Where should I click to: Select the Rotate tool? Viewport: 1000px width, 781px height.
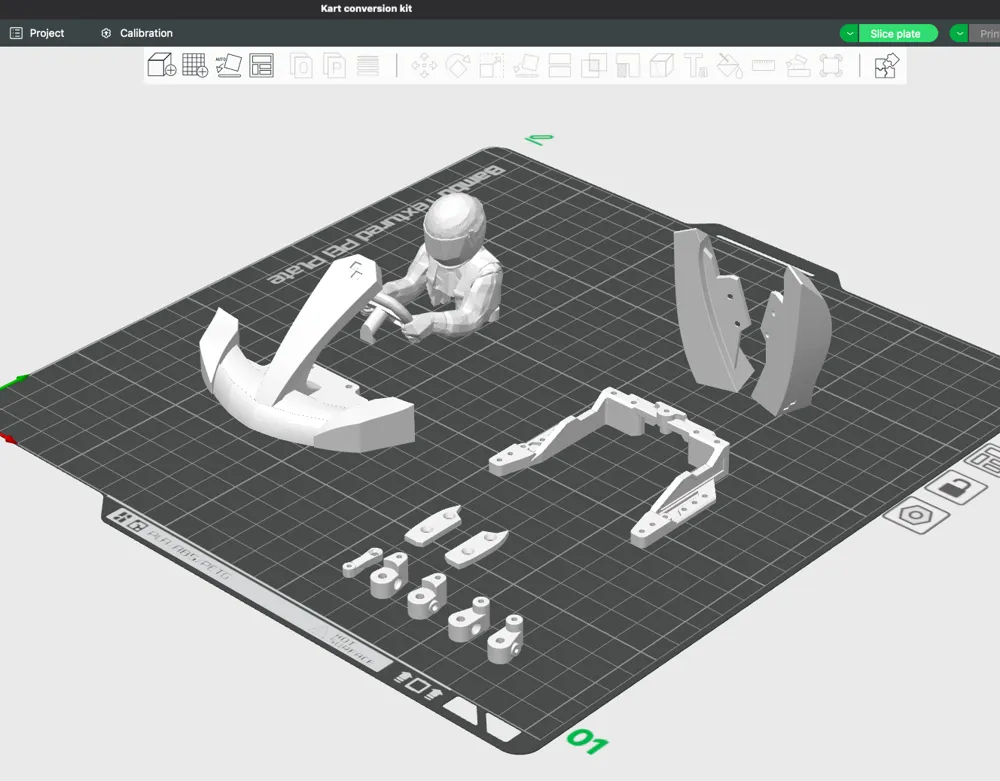(459, 66)
